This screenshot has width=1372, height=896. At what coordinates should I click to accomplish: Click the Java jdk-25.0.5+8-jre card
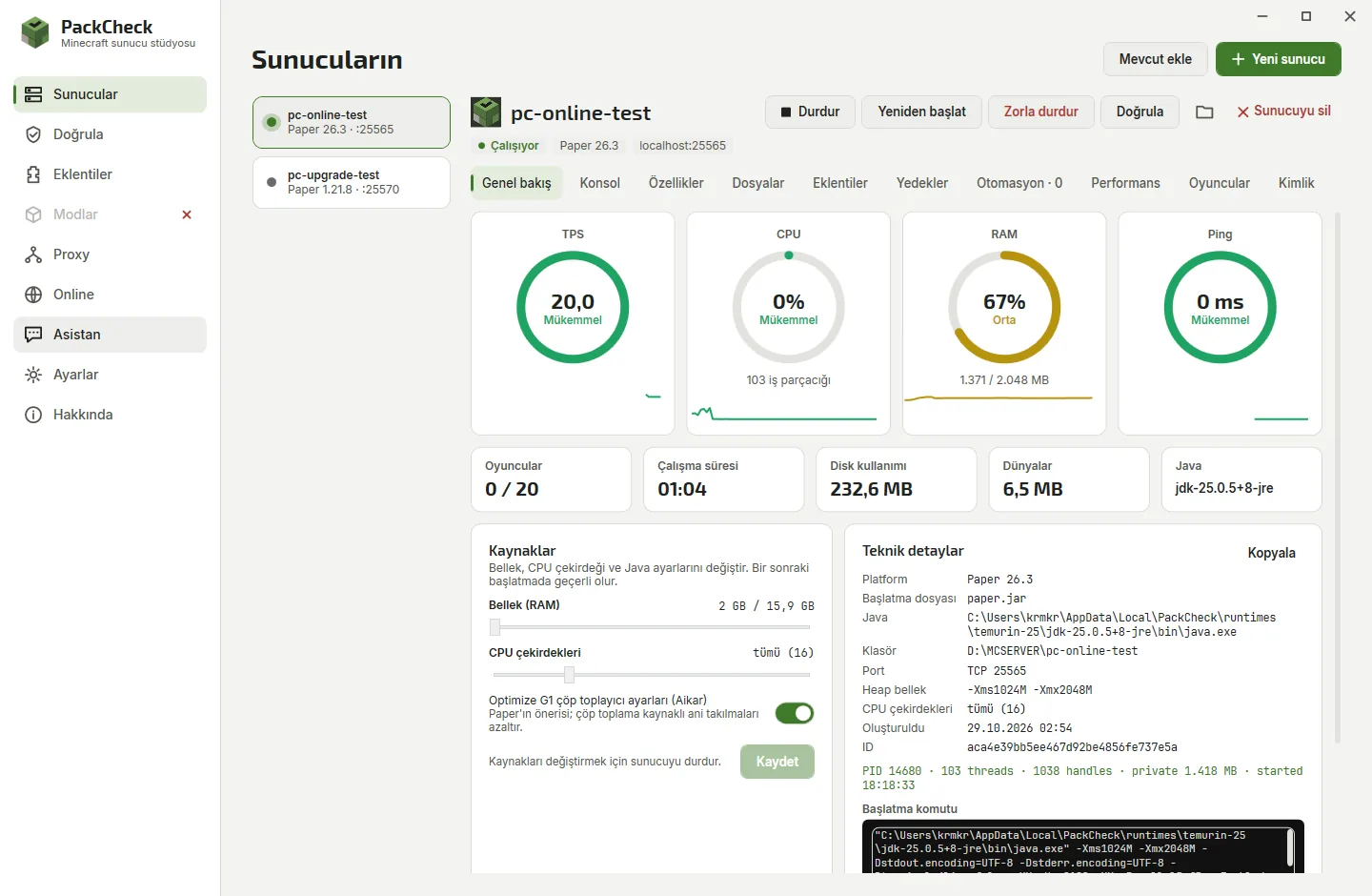click(x=1241, y=479)
